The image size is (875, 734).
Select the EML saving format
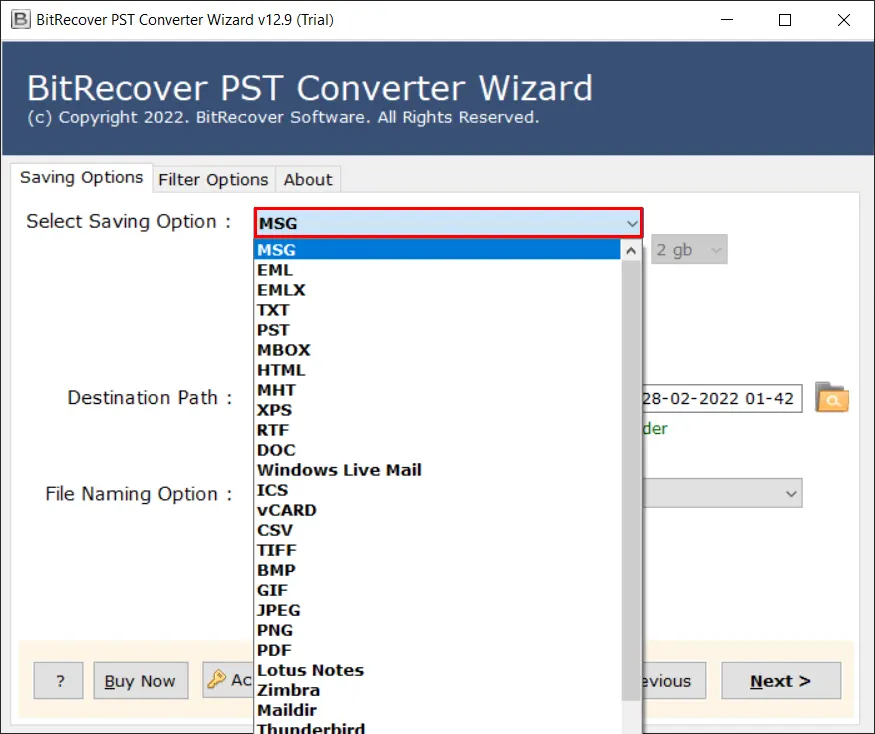(275, 270)
